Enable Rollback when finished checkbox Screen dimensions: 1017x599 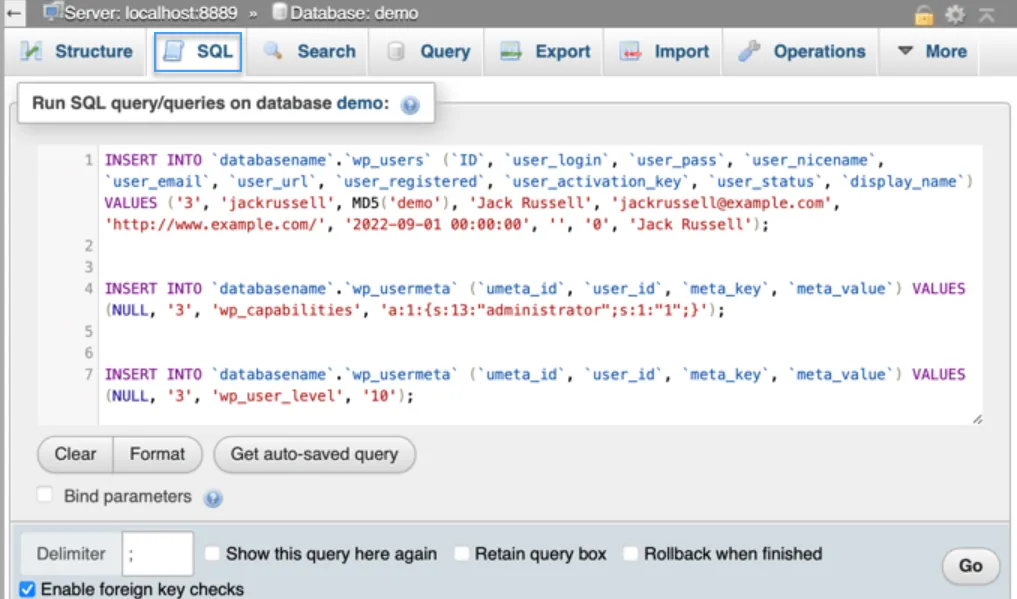[630, 553]
